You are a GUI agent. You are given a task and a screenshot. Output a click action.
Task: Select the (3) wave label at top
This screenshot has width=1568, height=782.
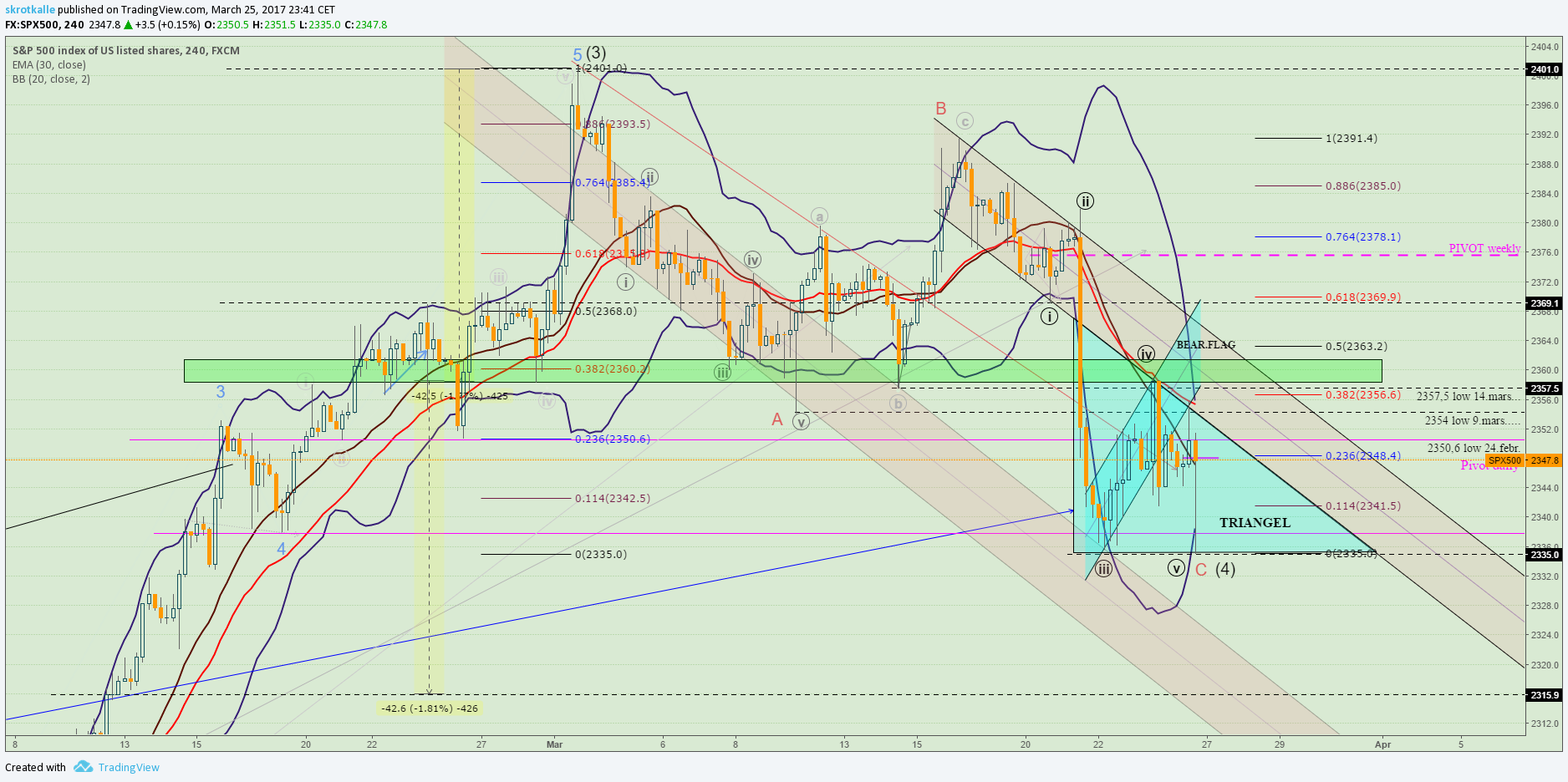(x=596, y=53)
